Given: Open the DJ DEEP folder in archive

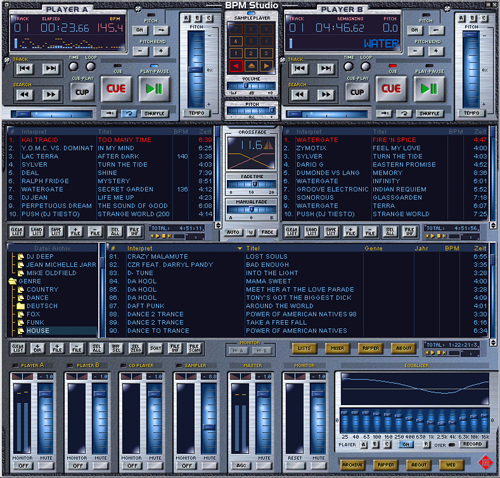Looking at the screenshot, I should tap(40, 257).
